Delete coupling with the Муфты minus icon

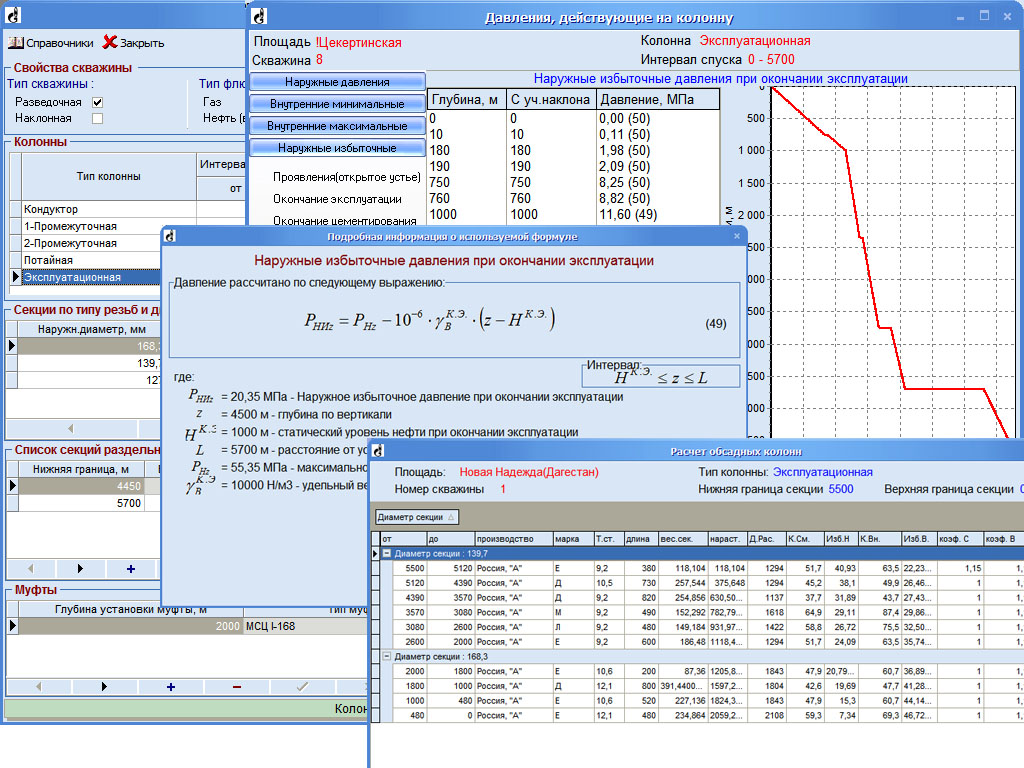(x=236, y=687)
